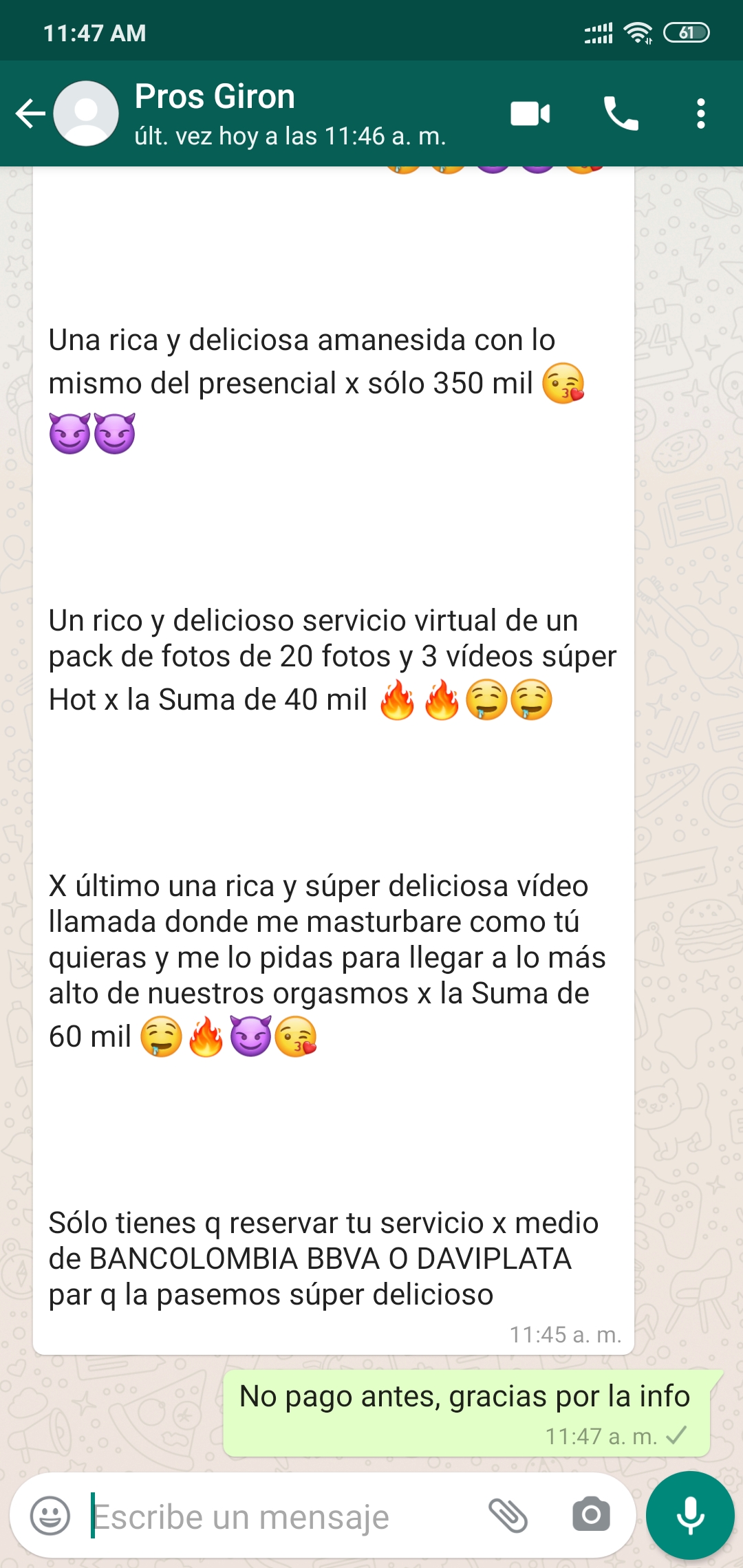Tap the single check mark on sent message
This screenshot has height=1568, width=743.
tap(677, 1436)
